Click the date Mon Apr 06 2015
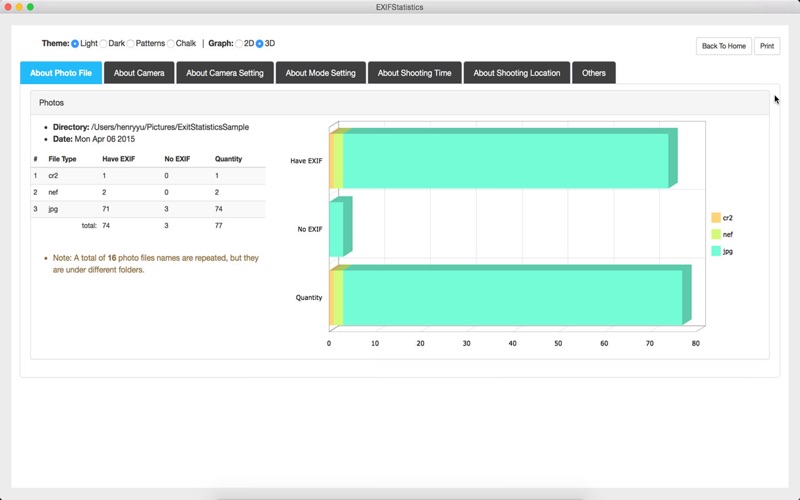The image size is (800, 500). click(105, 139)
